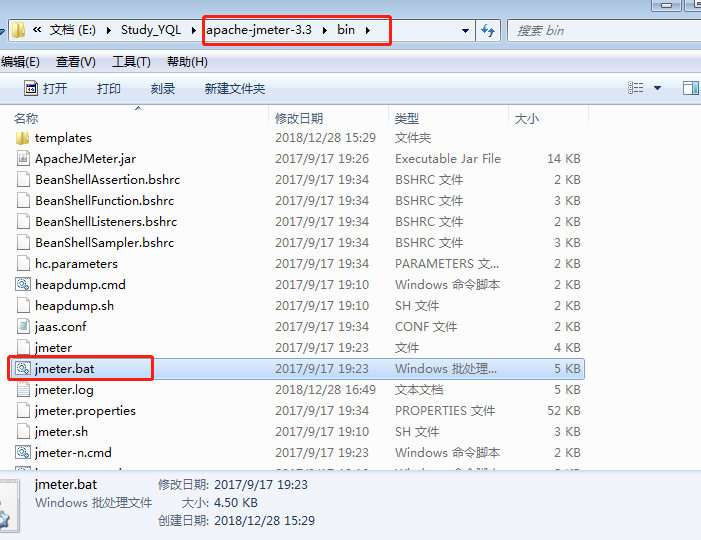Viewport: 701px width, 540px height.
Task: Select the jmeter-n.cmd file name
Action: coord(73,453)
